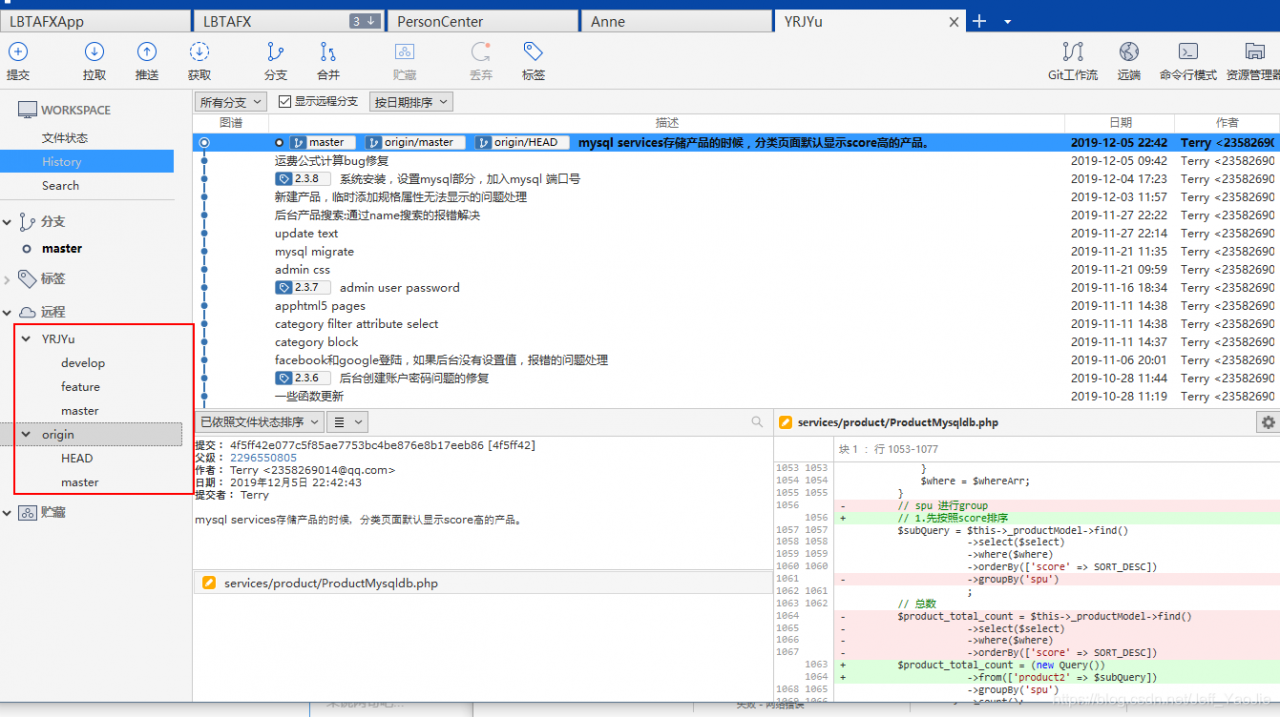Open the all branches (所有分支) dropdown

pyautogui.click(x=231, y=102)
